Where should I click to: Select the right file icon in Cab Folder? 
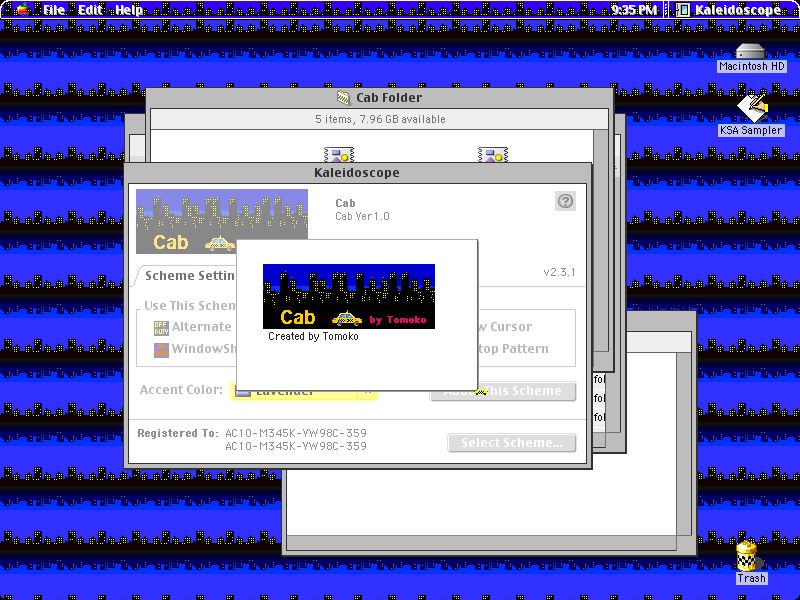pos(492,155)
